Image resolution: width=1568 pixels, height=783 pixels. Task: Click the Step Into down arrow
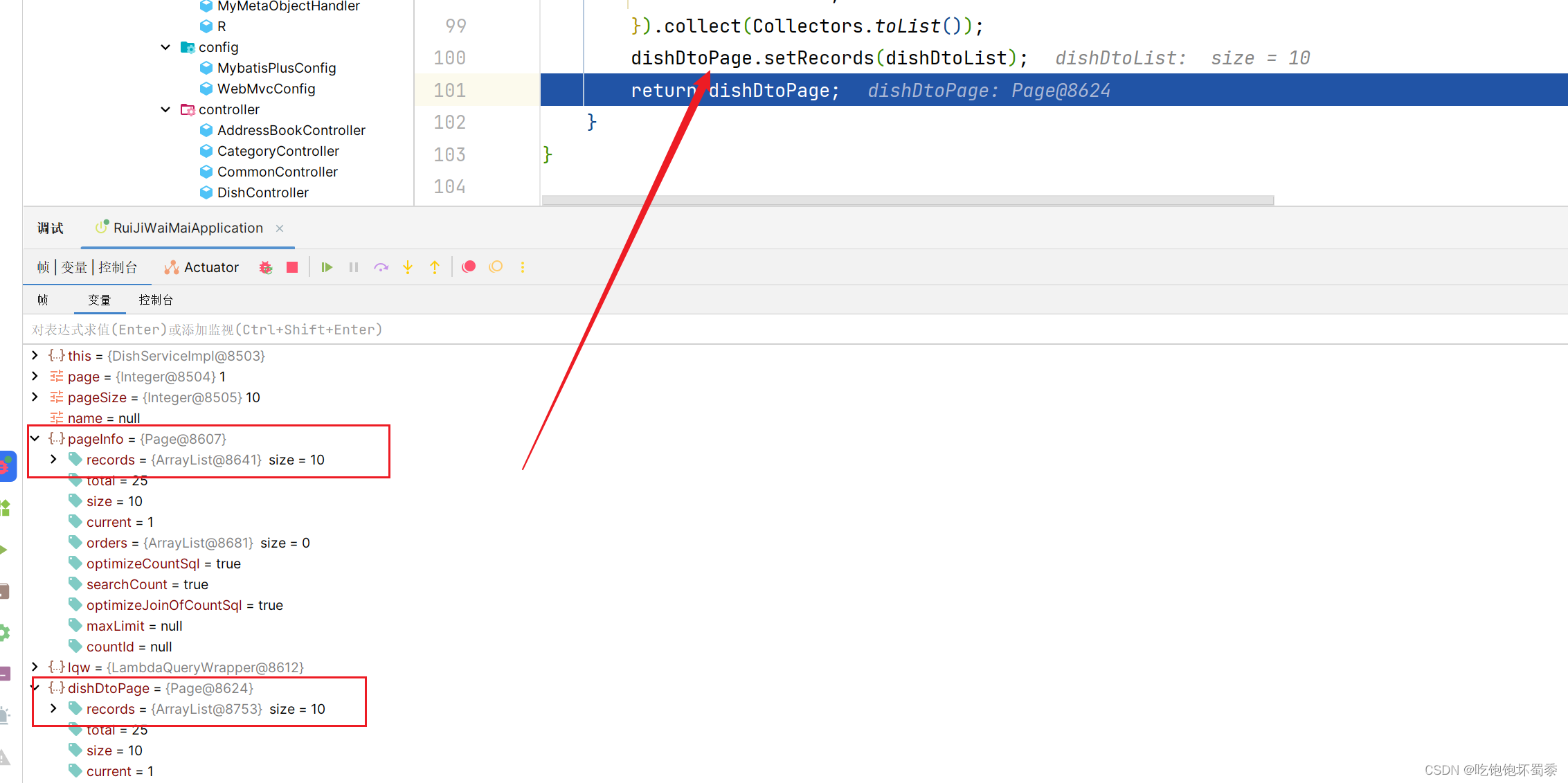coord(408,267)
